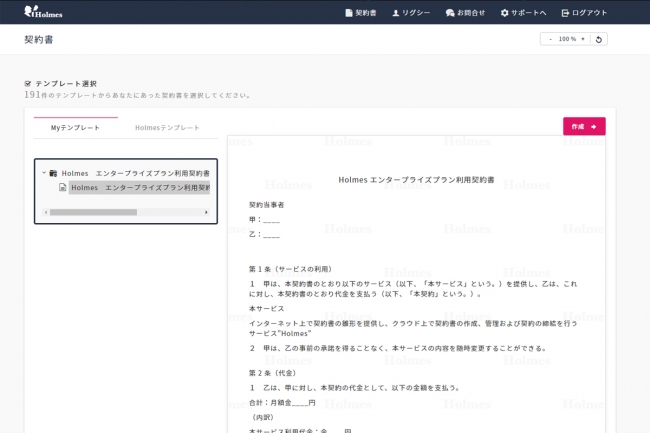This screenshot has width=650, height=433.
Task: Click the ログアウト logout link
Action: (x=584, y=13)
